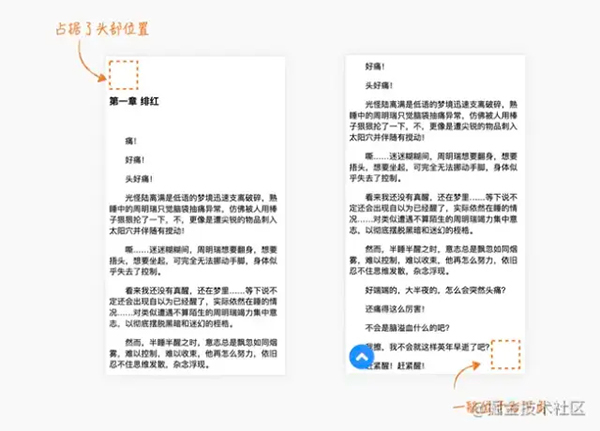Screen dimensions: 600x431
Task: Click the right page line 不会是脑溢血什么的吧?
Action: pyautogui.click(x=407, y=328)
